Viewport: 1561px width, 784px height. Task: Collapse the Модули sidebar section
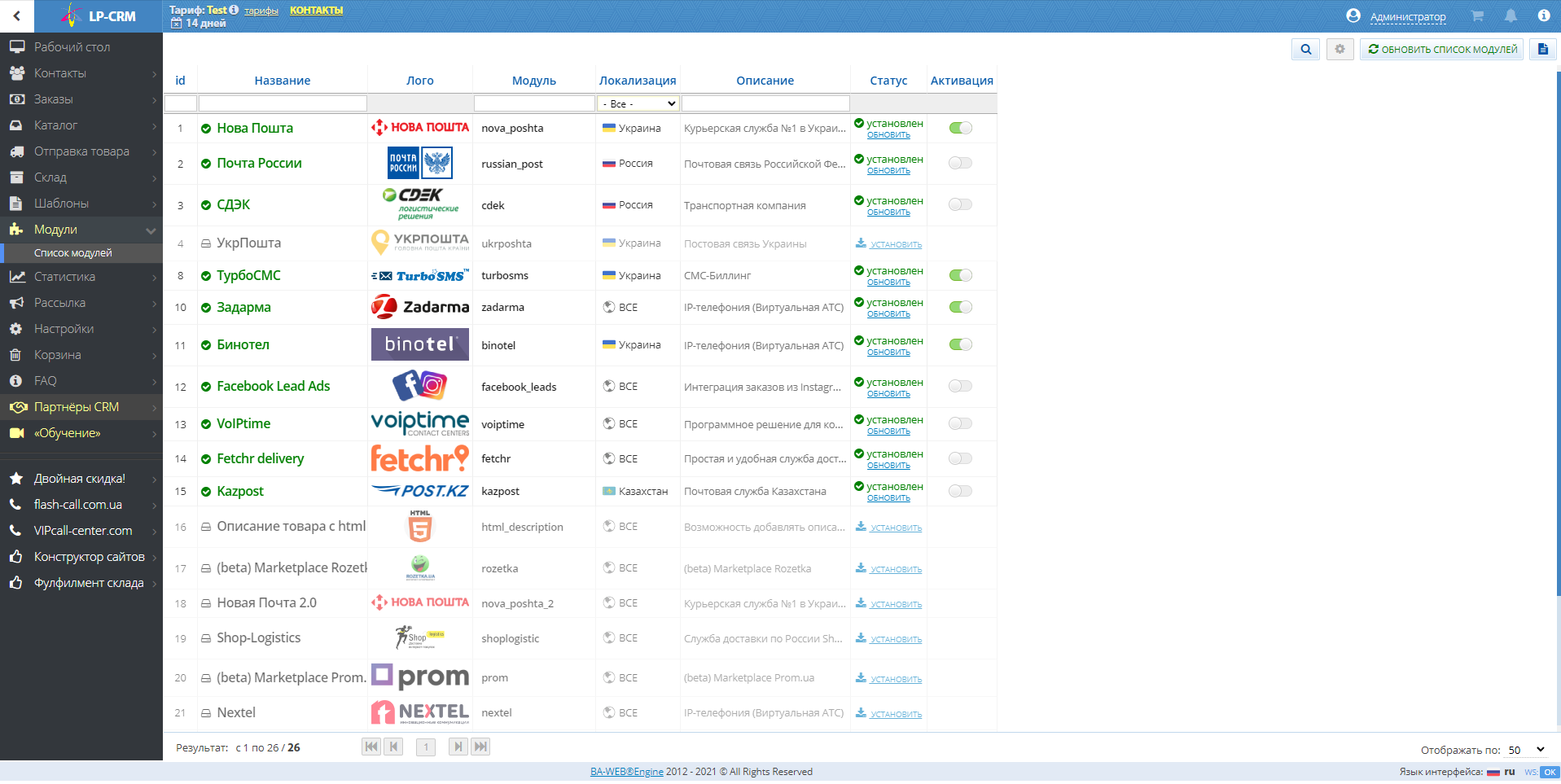coord(81,230)
